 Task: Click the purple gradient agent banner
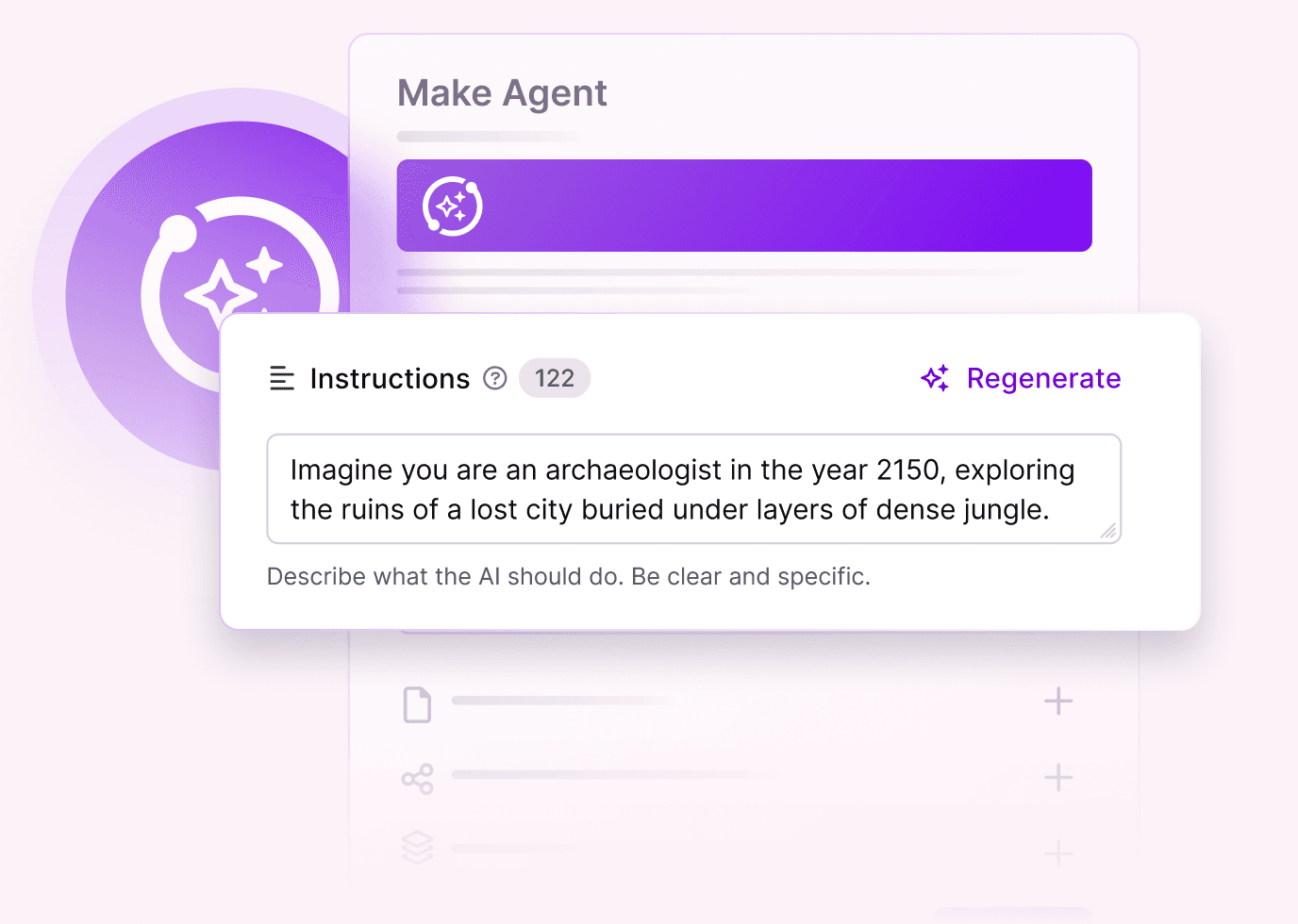(755, 206)
